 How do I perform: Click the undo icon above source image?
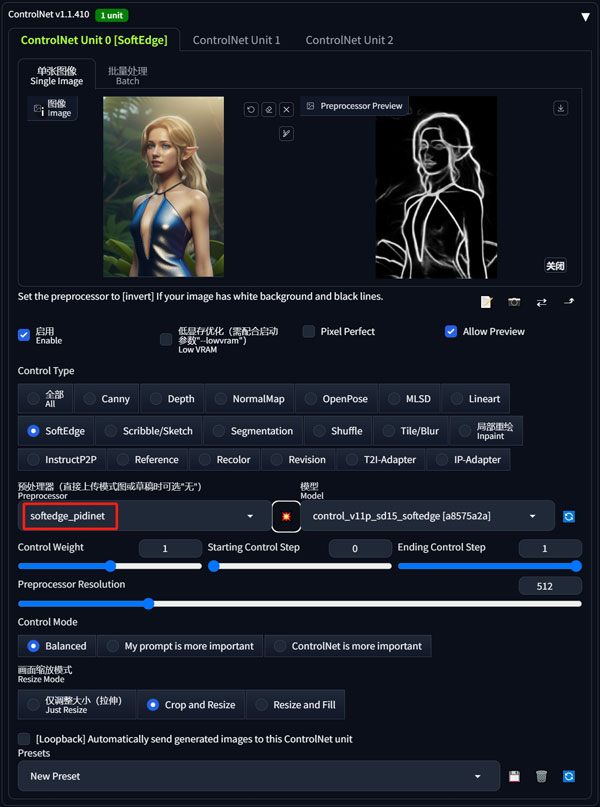pos(251,109)
